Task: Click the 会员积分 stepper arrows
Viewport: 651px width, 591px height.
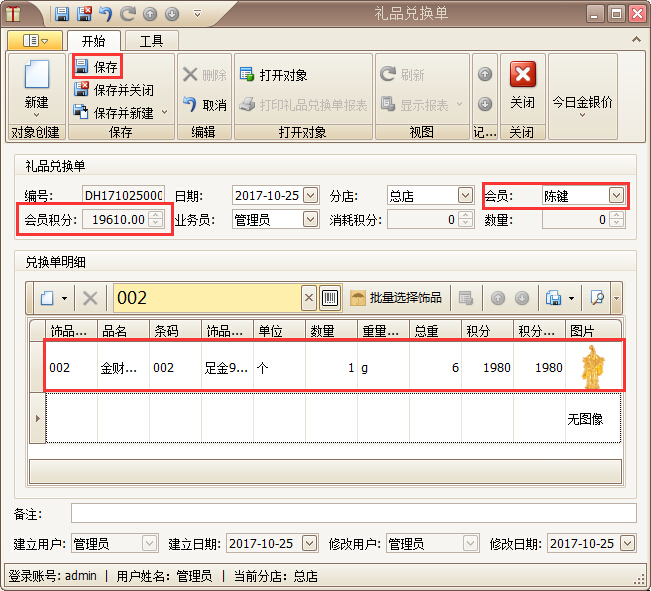Action: click(155, 219)
